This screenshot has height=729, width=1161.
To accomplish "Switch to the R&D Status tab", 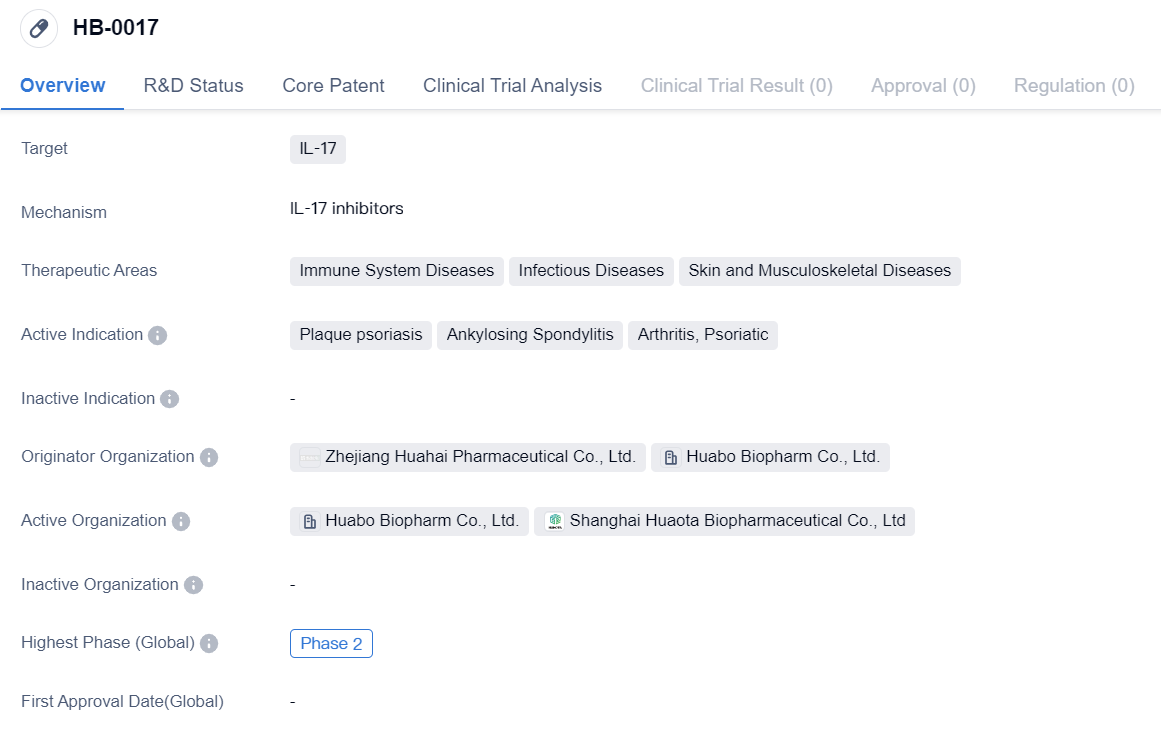I will pyautogui.click(x=193, y=86).
